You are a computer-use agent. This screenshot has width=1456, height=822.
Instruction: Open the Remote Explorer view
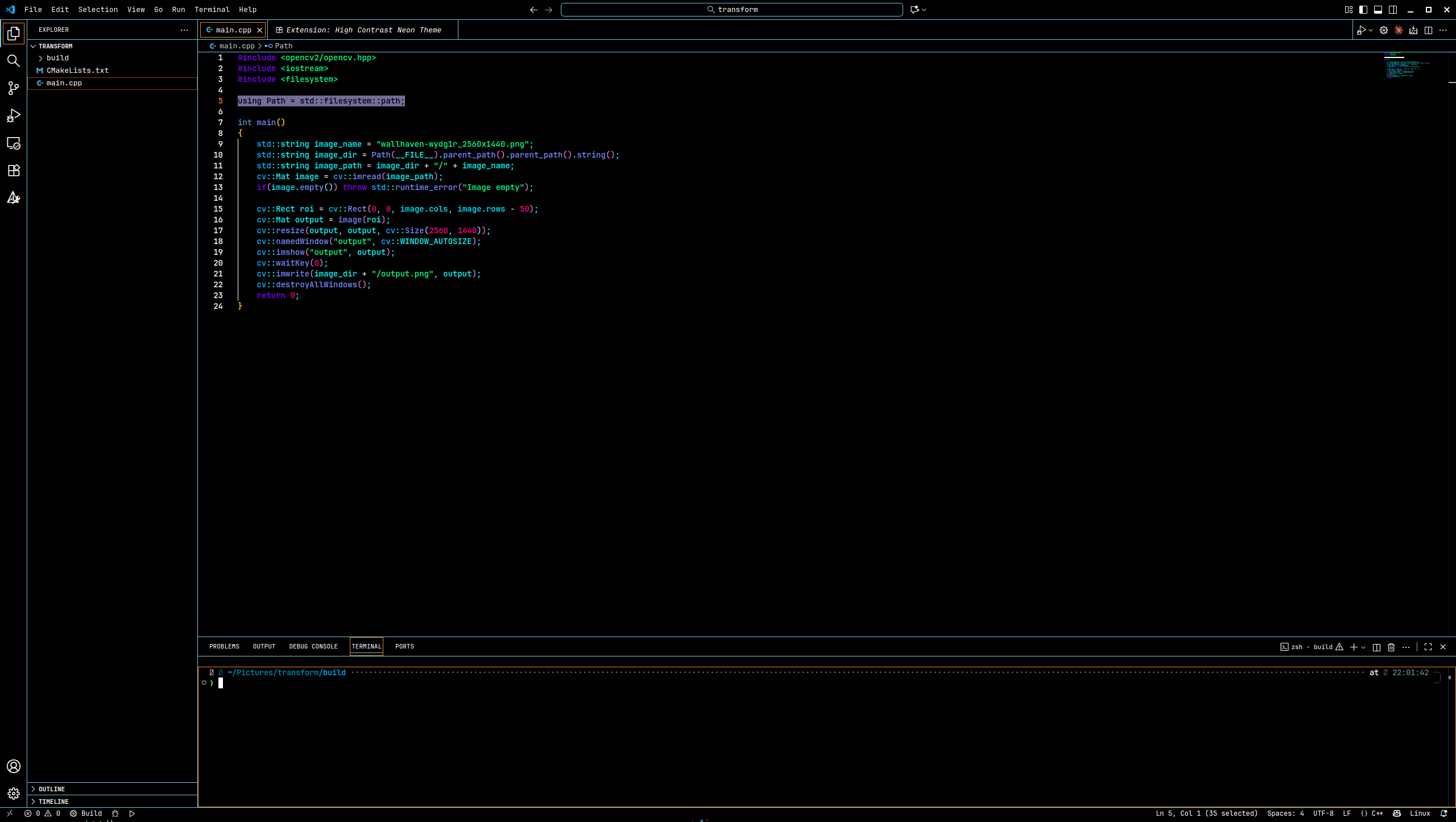point(13,143)
